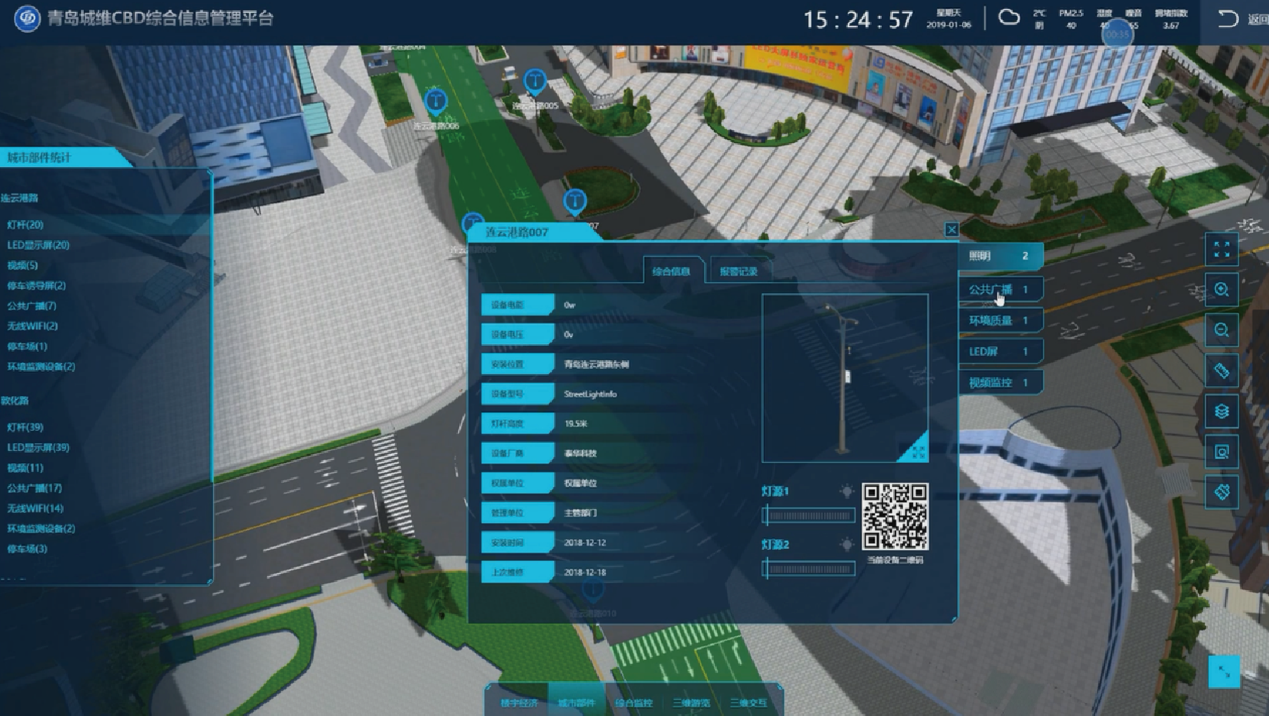Expand the 环境质量 device category
This screenshot has width=1269, height=716.
999,320
